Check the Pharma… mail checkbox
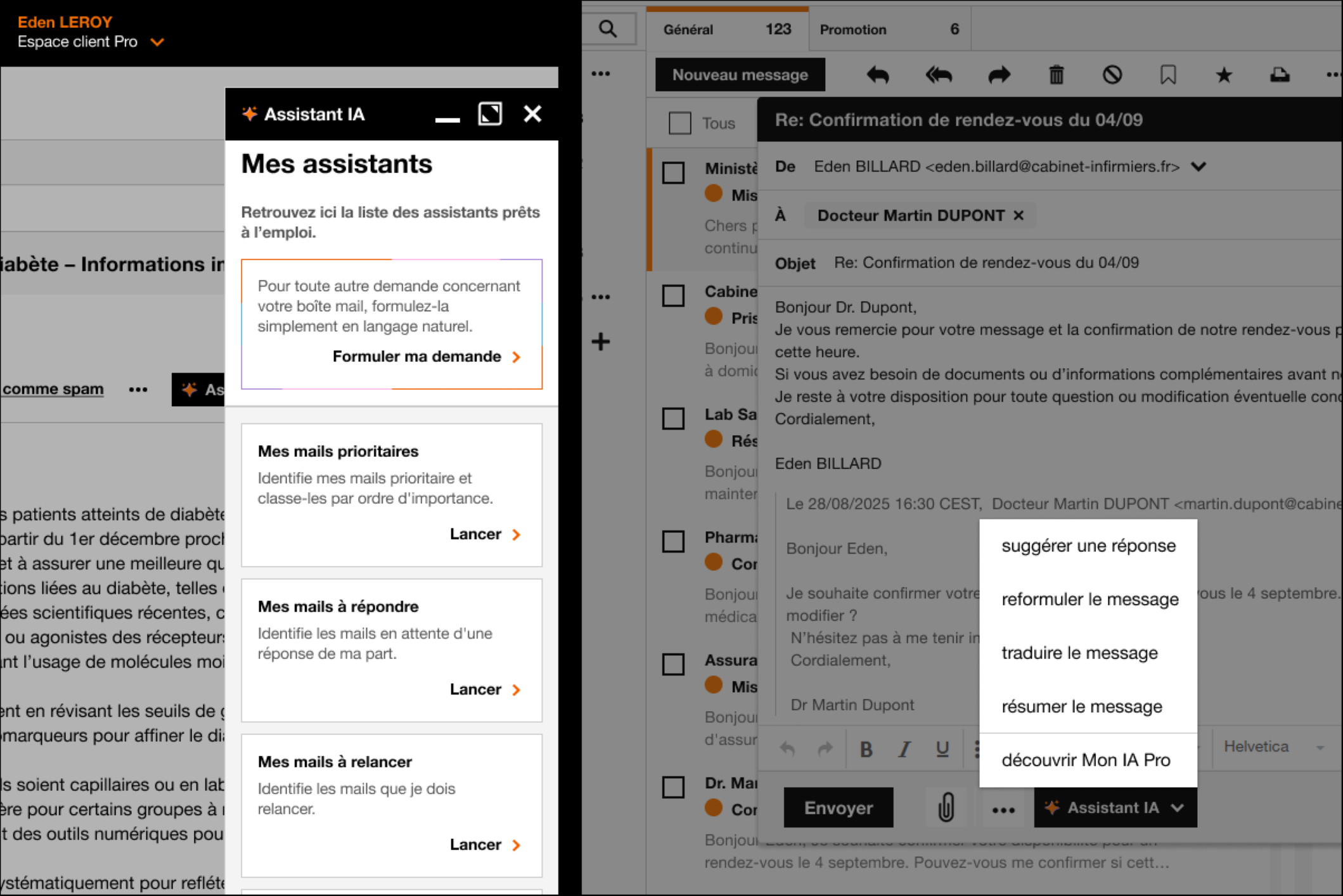 click(674, 542)
